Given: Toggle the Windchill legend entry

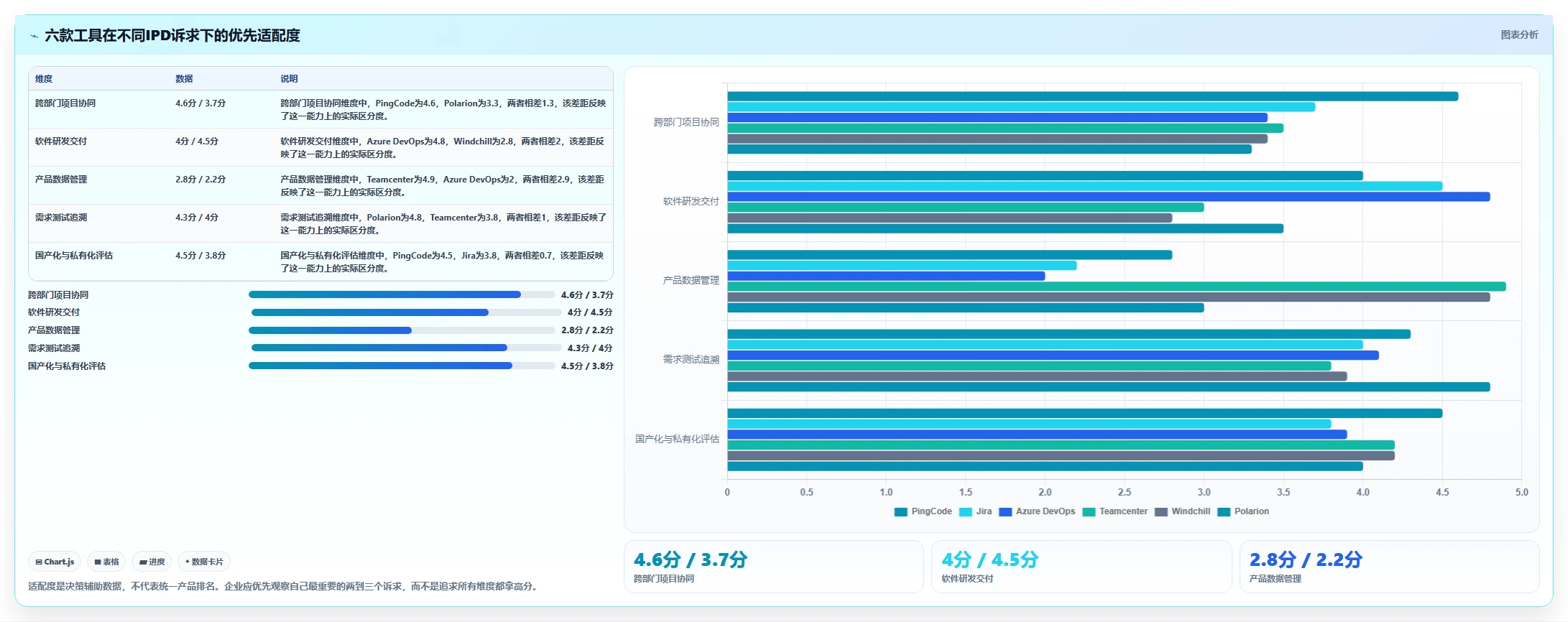Looking at the screenshot, I should click(x=1182, y=511).
